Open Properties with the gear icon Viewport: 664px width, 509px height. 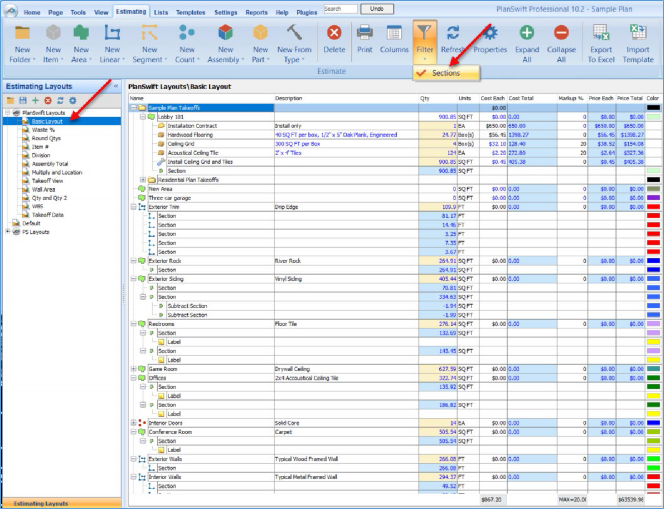tap(490, 33)
